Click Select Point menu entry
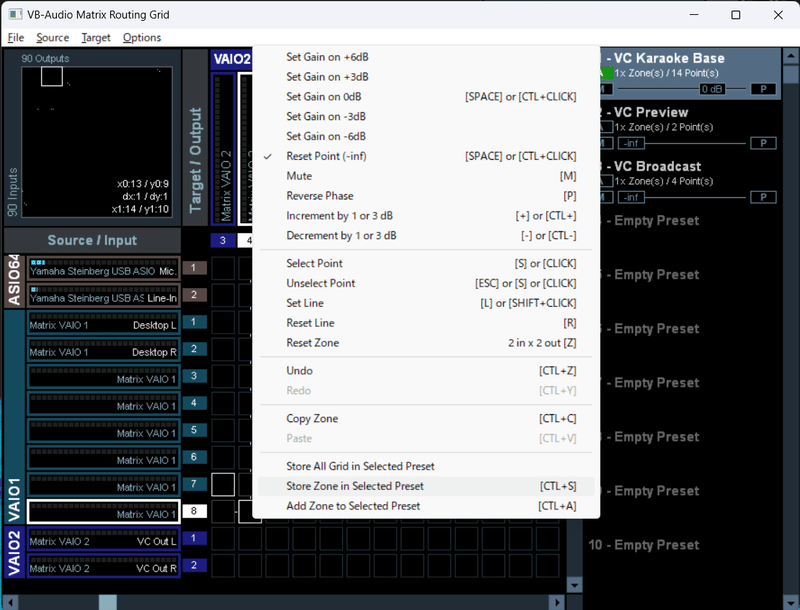The image size is (800, 610). 426,263
